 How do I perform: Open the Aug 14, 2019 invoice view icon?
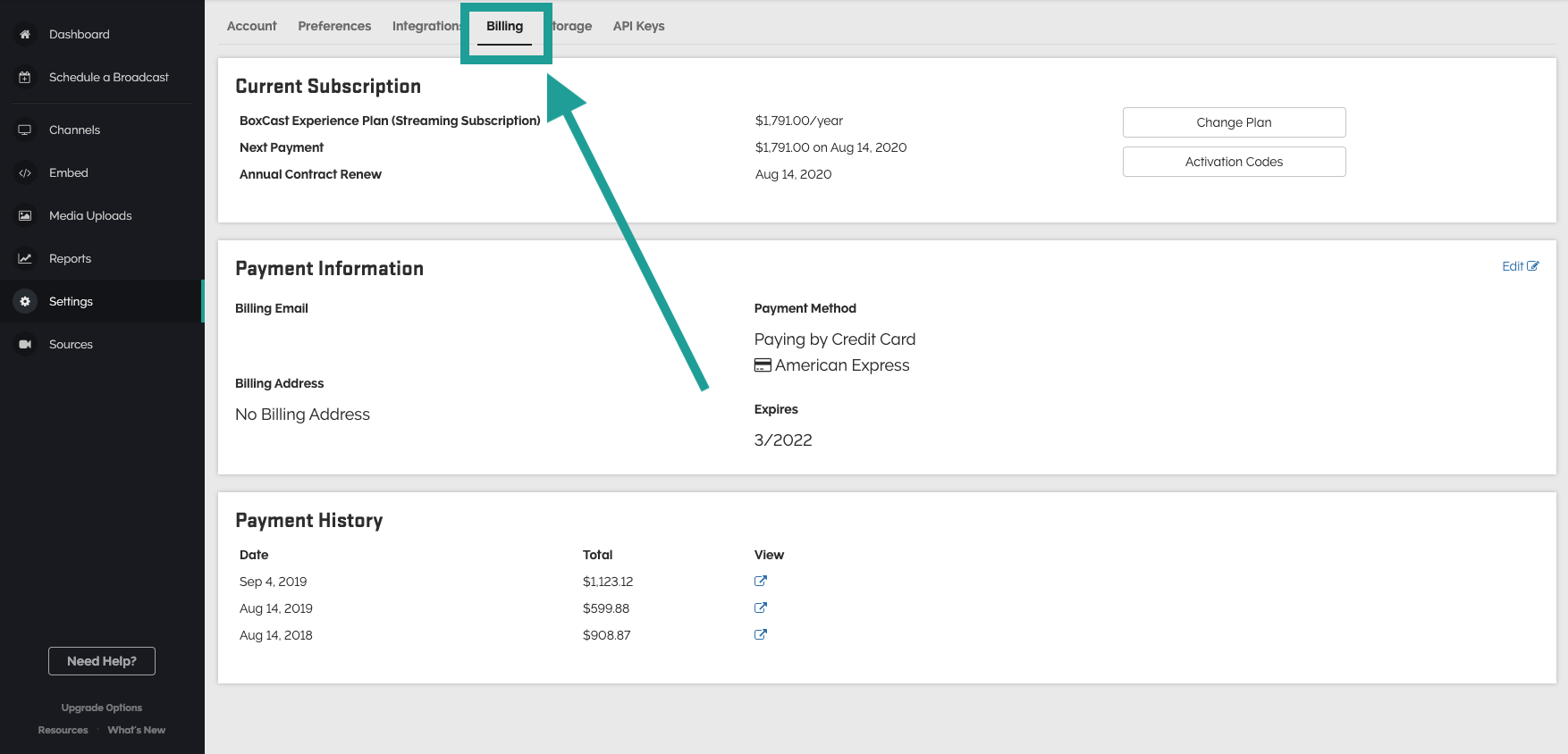(761, 607)
